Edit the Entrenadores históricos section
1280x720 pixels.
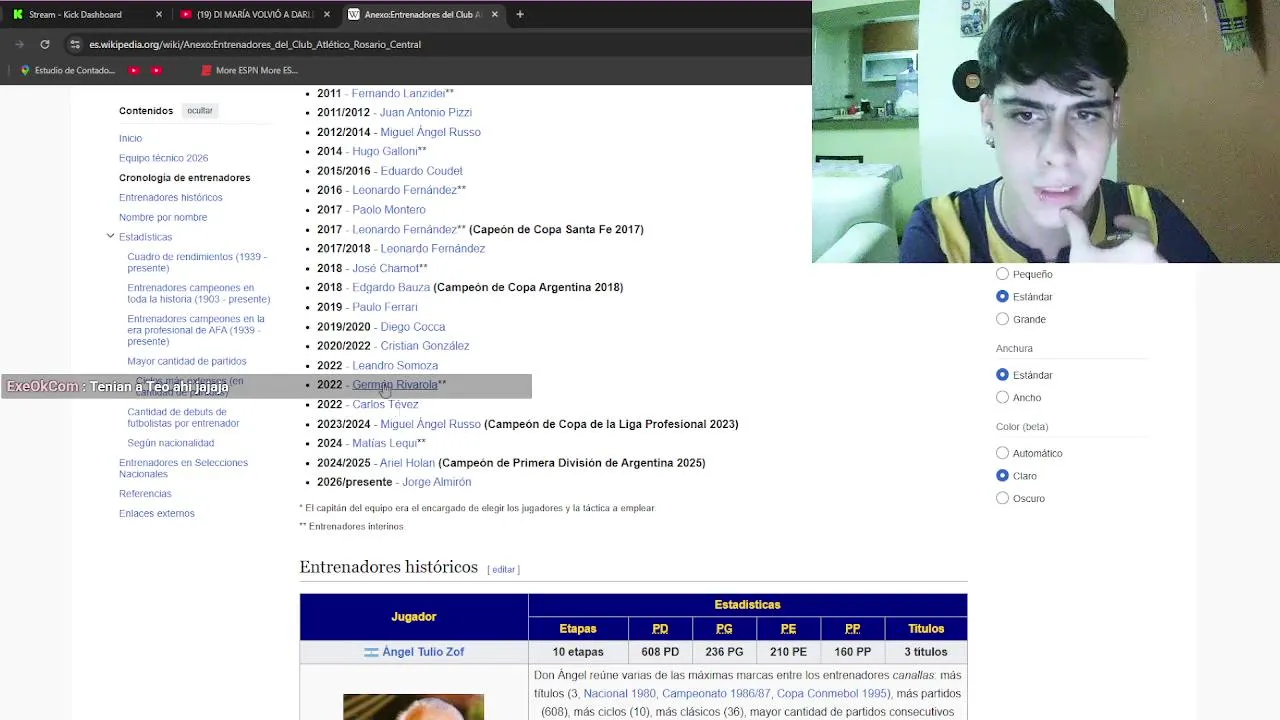point(503,569)
